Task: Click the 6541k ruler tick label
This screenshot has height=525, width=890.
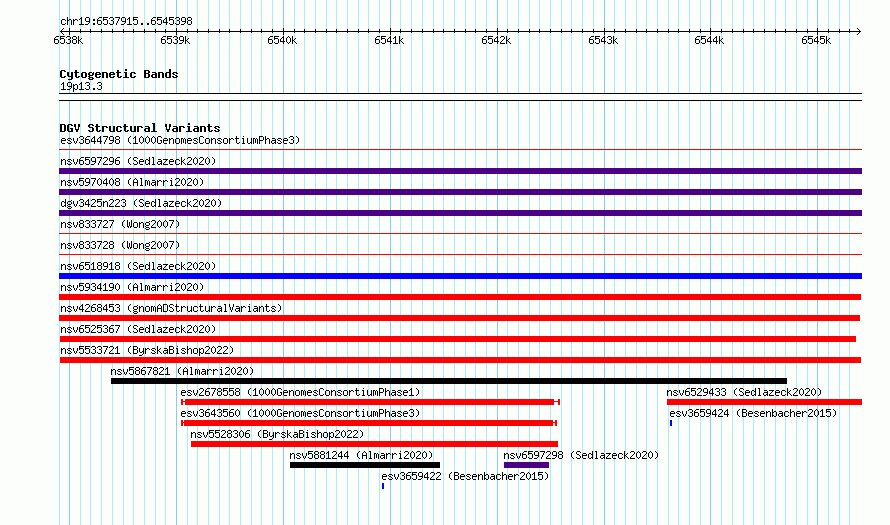Action: point(389,40)
